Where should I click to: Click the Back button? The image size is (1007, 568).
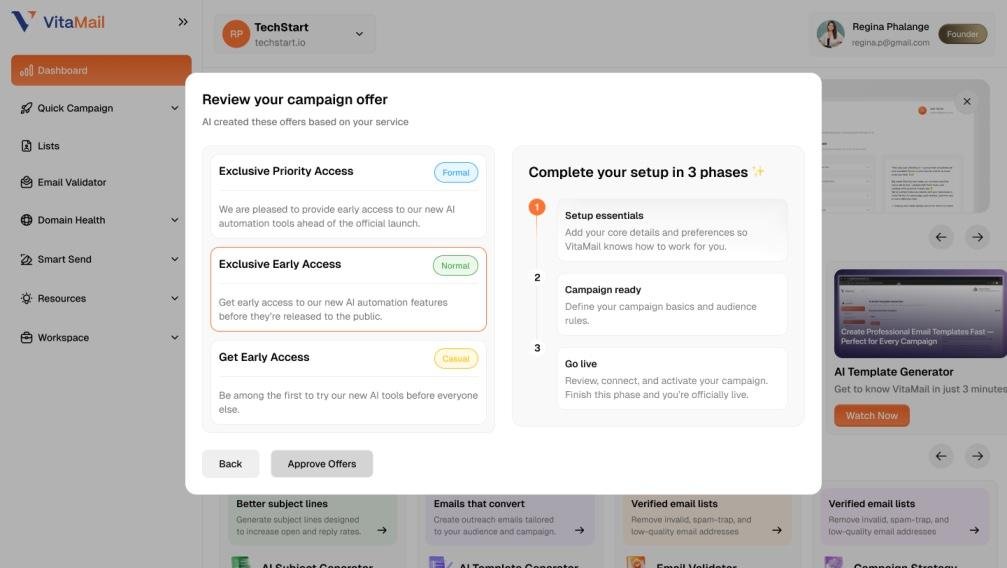coord(231,464)
